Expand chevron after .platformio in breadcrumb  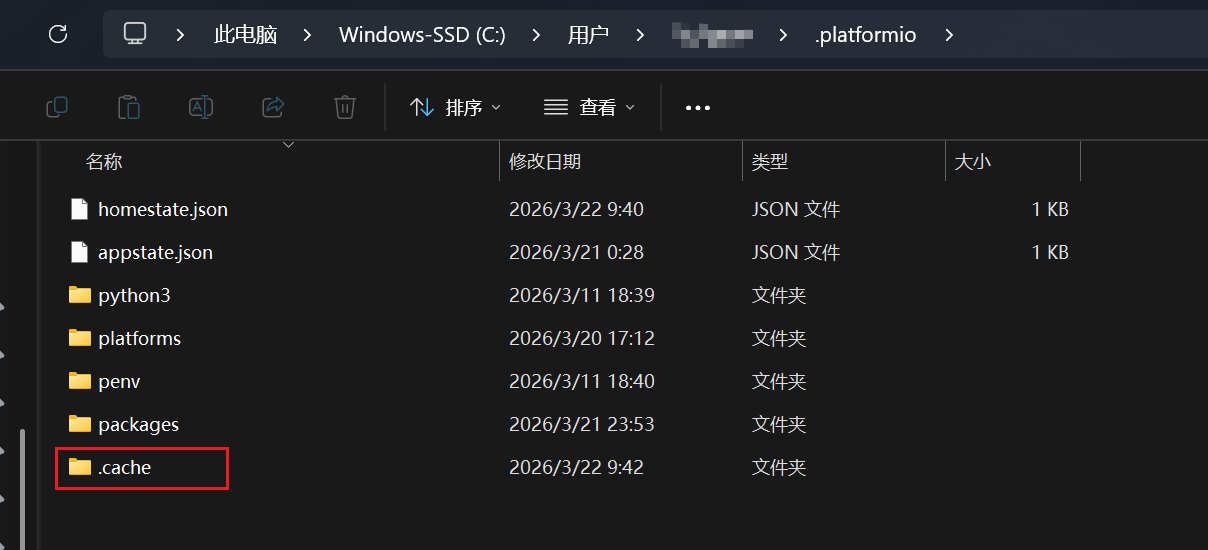click(x=949, y=35)
